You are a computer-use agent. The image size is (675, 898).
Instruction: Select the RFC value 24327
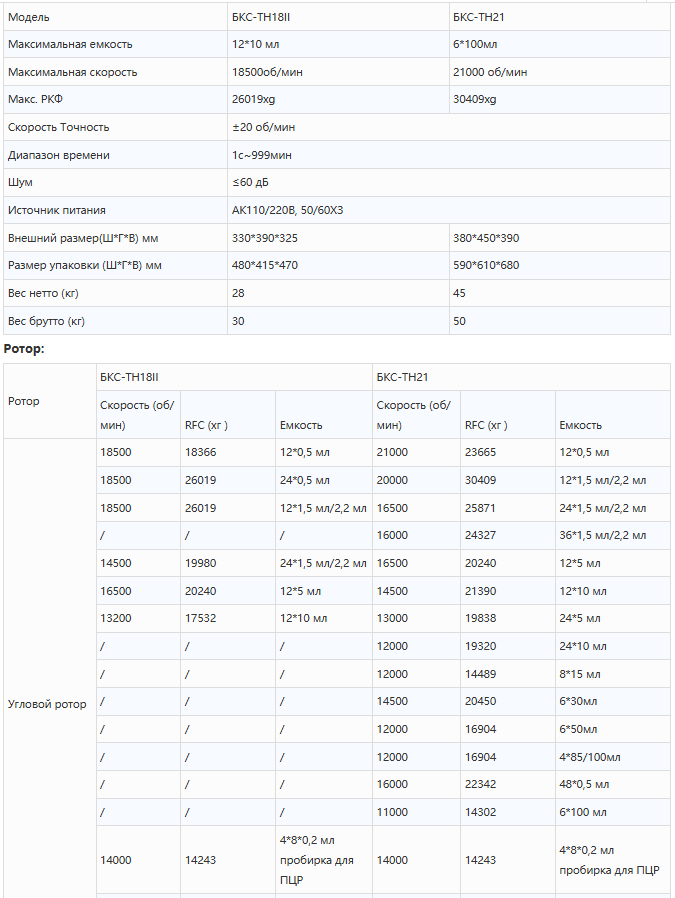coord(481,535)
